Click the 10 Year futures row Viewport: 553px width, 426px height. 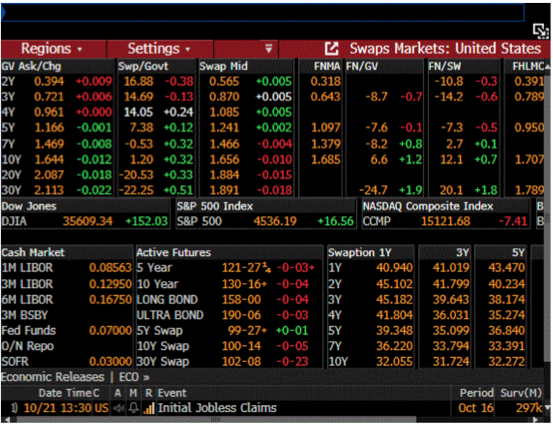tap(229, 284)
